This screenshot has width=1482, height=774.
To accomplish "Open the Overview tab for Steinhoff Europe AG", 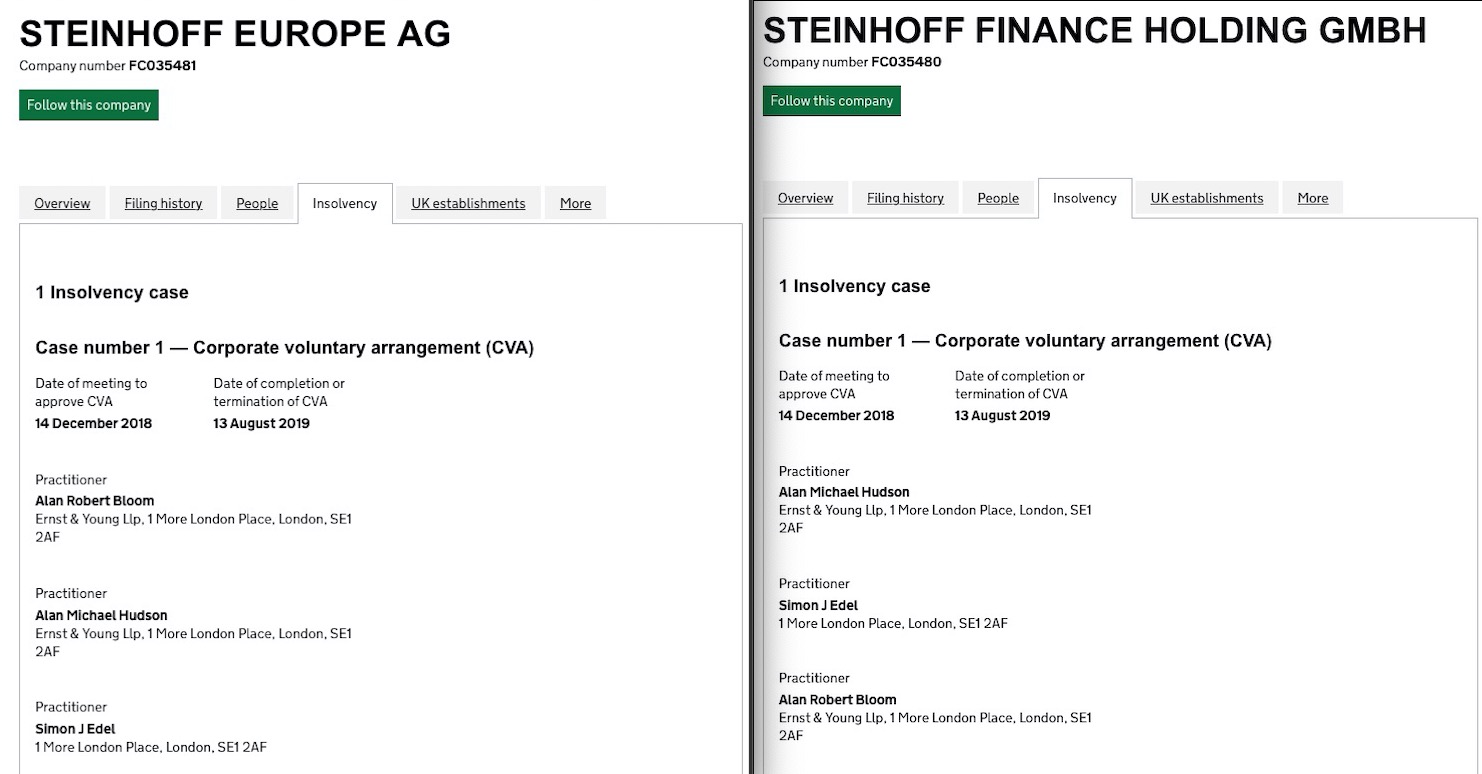I will (x=61, y=203).
